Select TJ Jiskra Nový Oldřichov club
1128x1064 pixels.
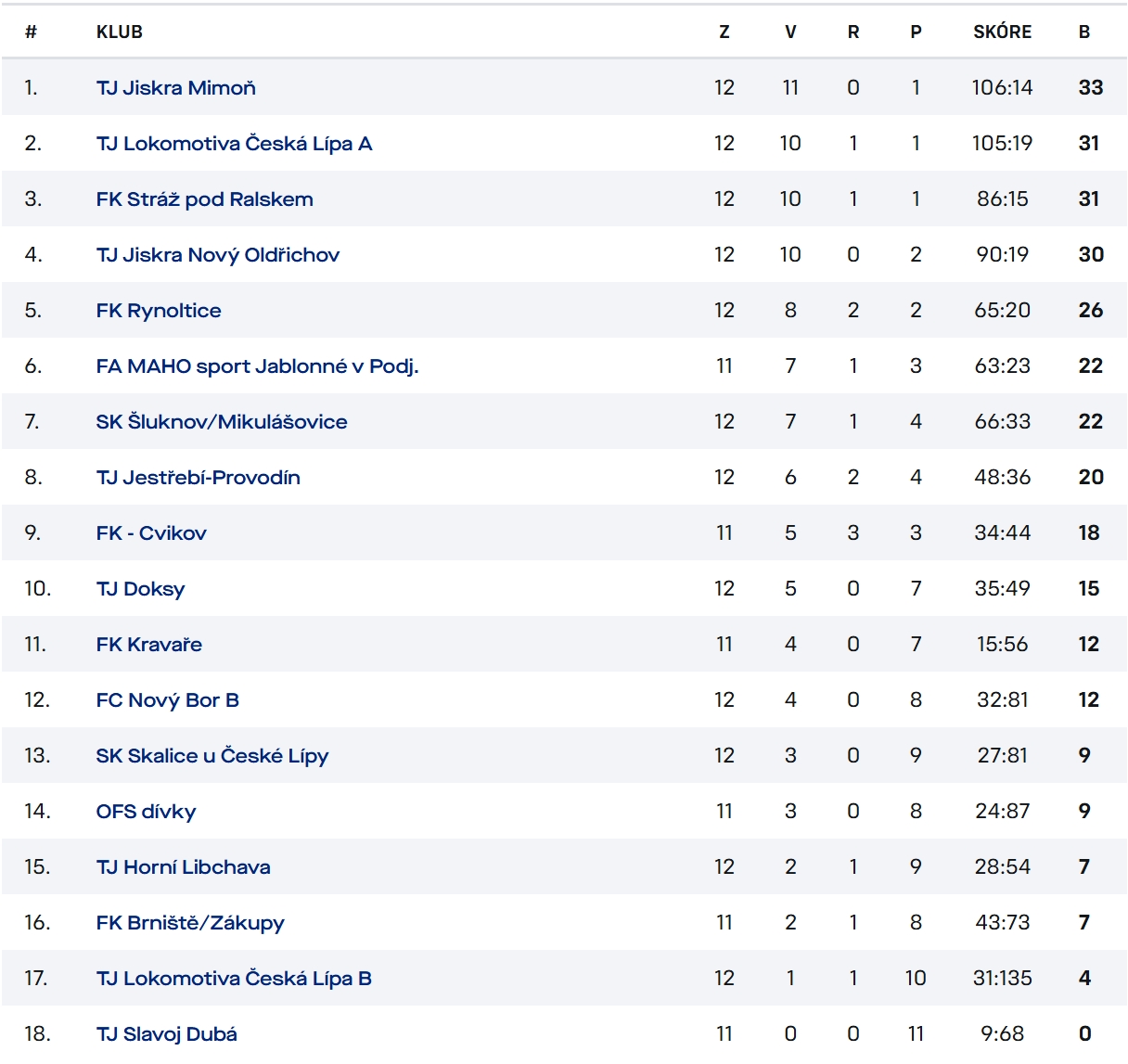[217, 255]
